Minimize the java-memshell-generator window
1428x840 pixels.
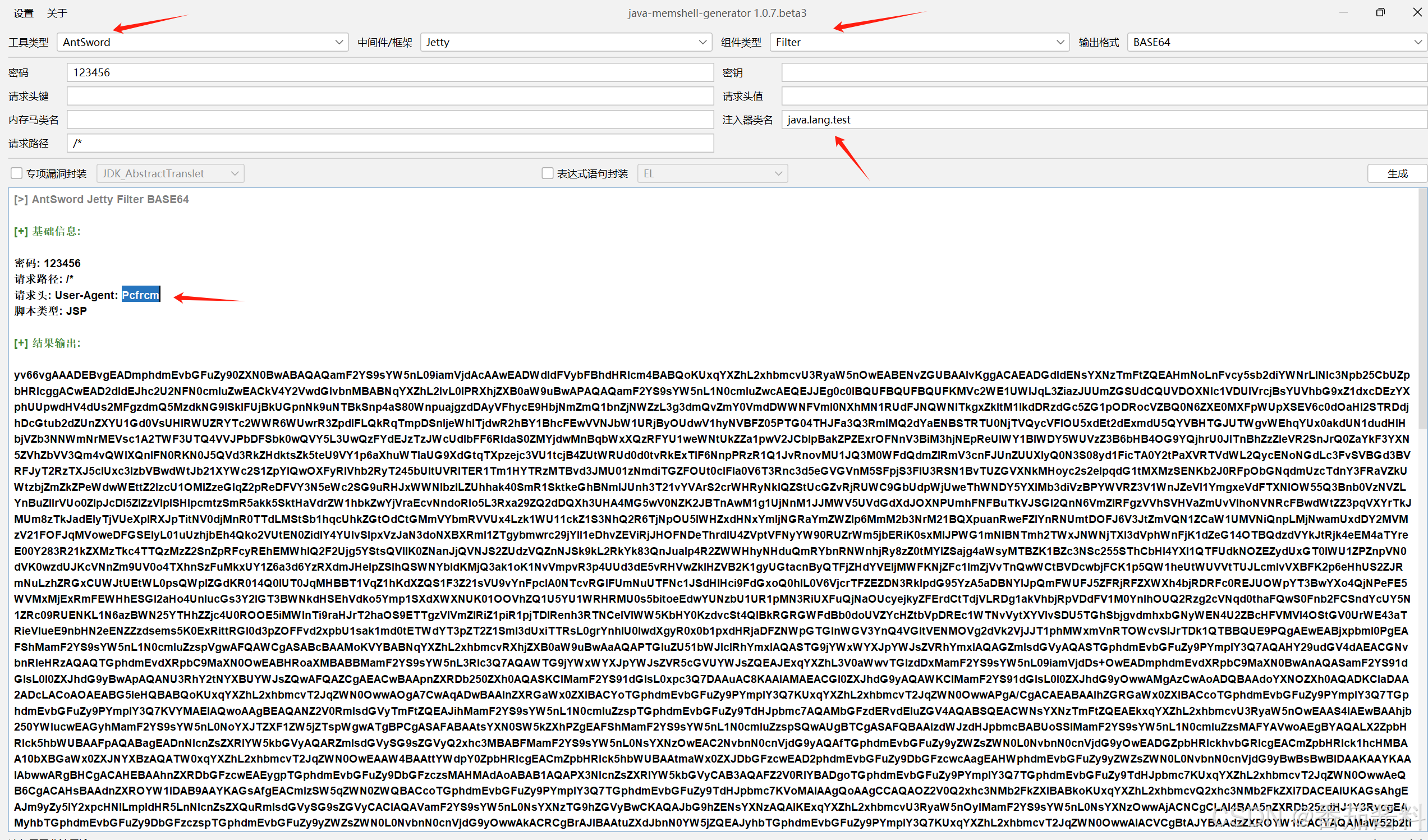(1343, 12)
